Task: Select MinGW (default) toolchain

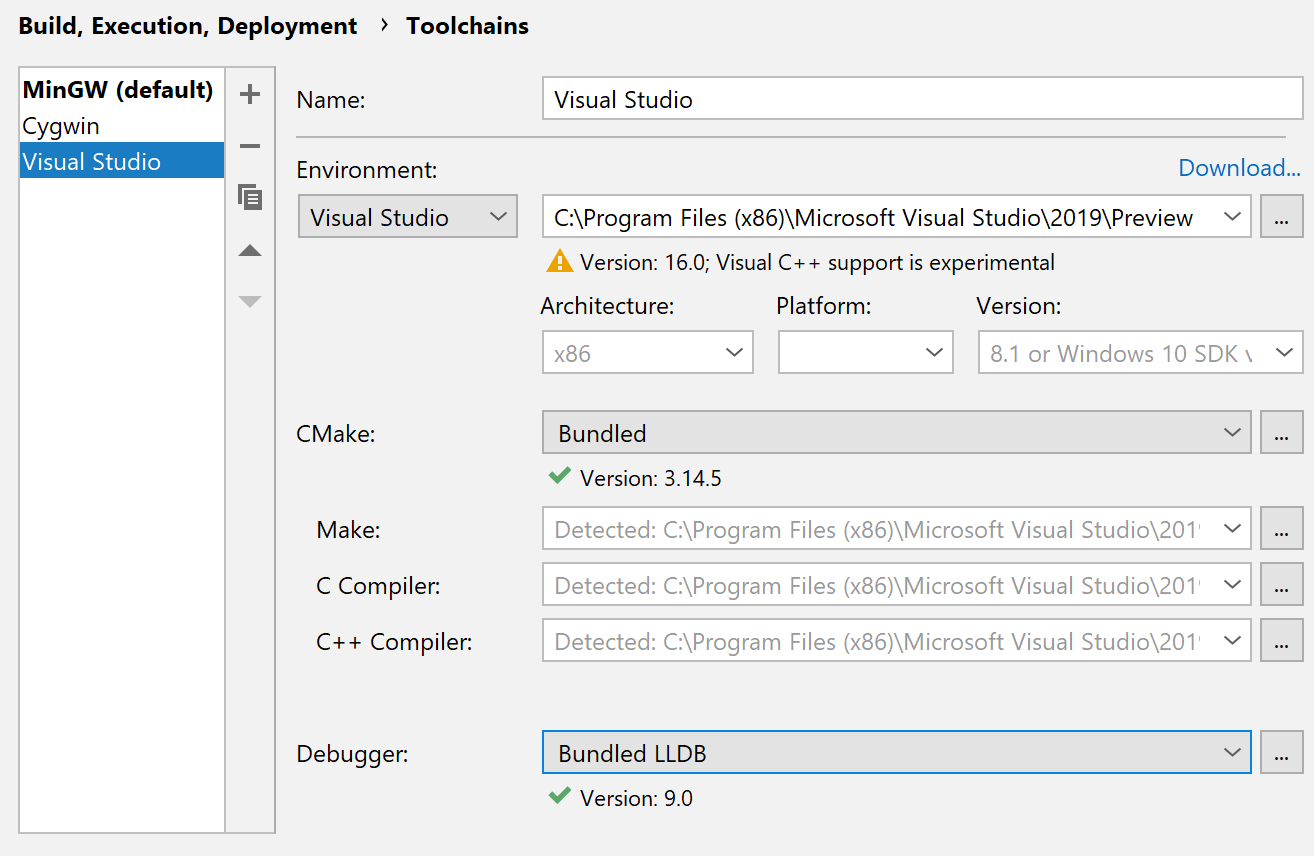Action: (x=122, y=90)
